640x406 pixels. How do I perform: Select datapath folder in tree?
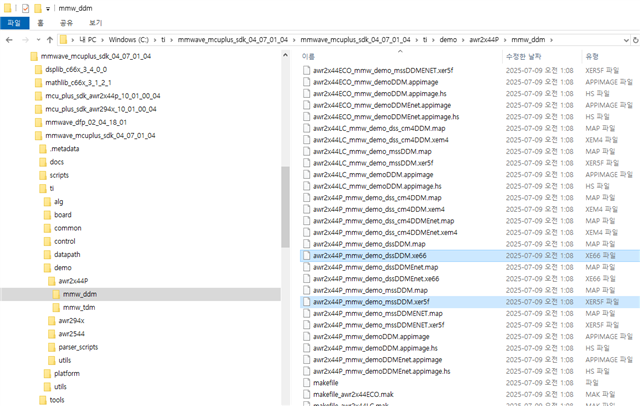pyautogui.click(x=67, y=254)
